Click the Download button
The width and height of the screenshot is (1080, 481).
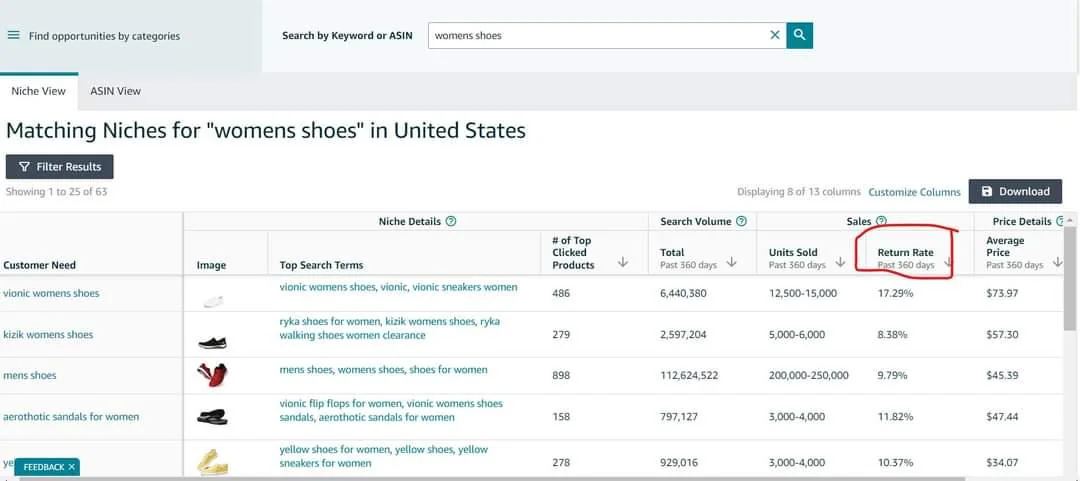1015,192
